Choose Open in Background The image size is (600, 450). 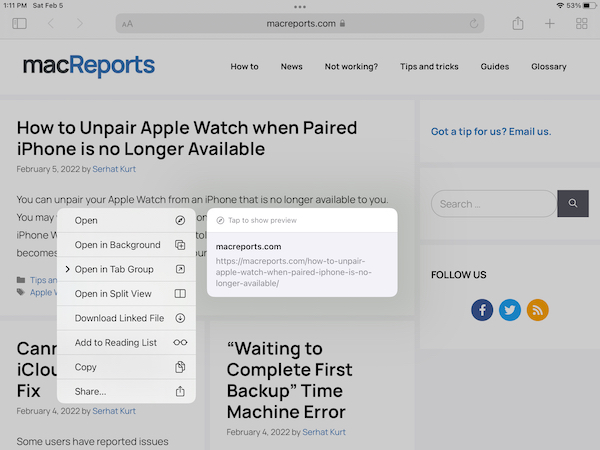coord(126,245)
